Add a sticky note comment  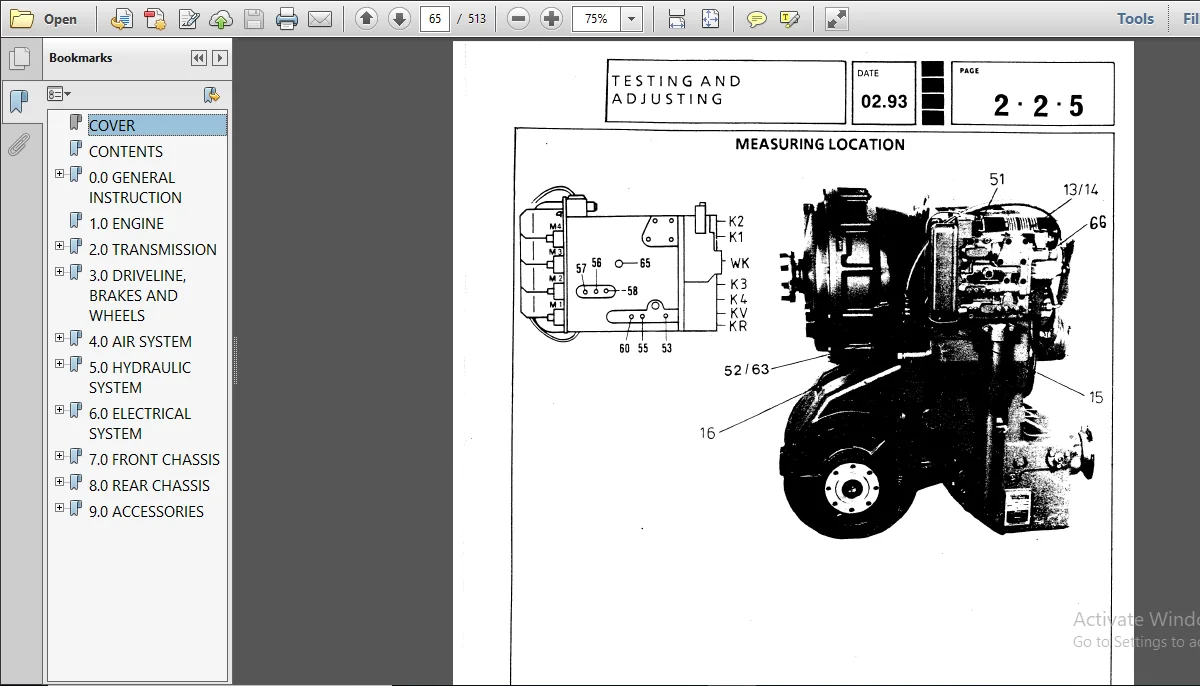pos(757,18)
